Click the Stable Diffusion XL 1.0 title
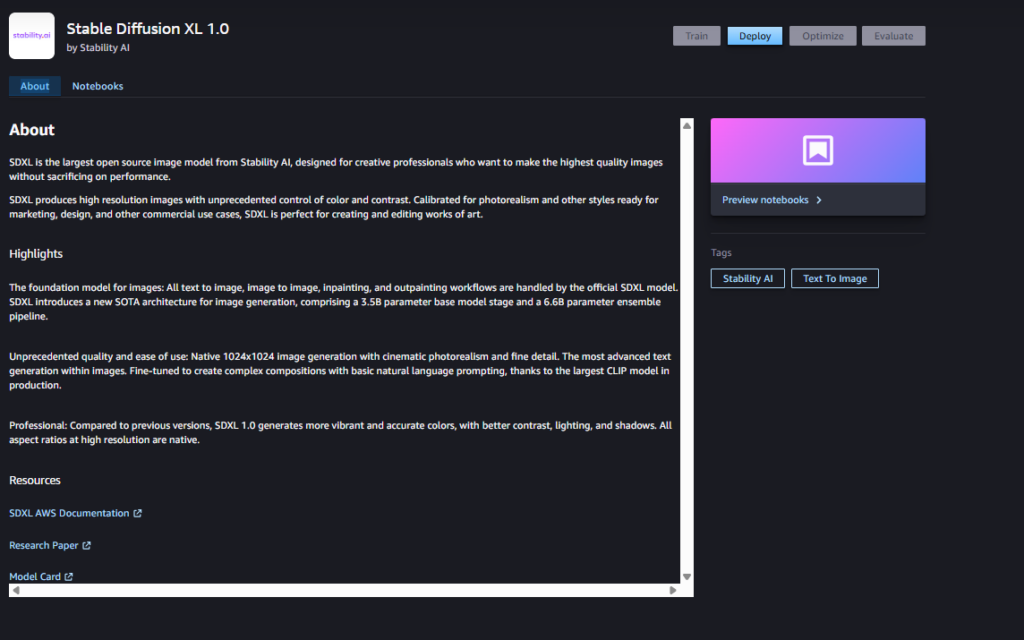Screen dimensions: 1024x640 point(148,29)
